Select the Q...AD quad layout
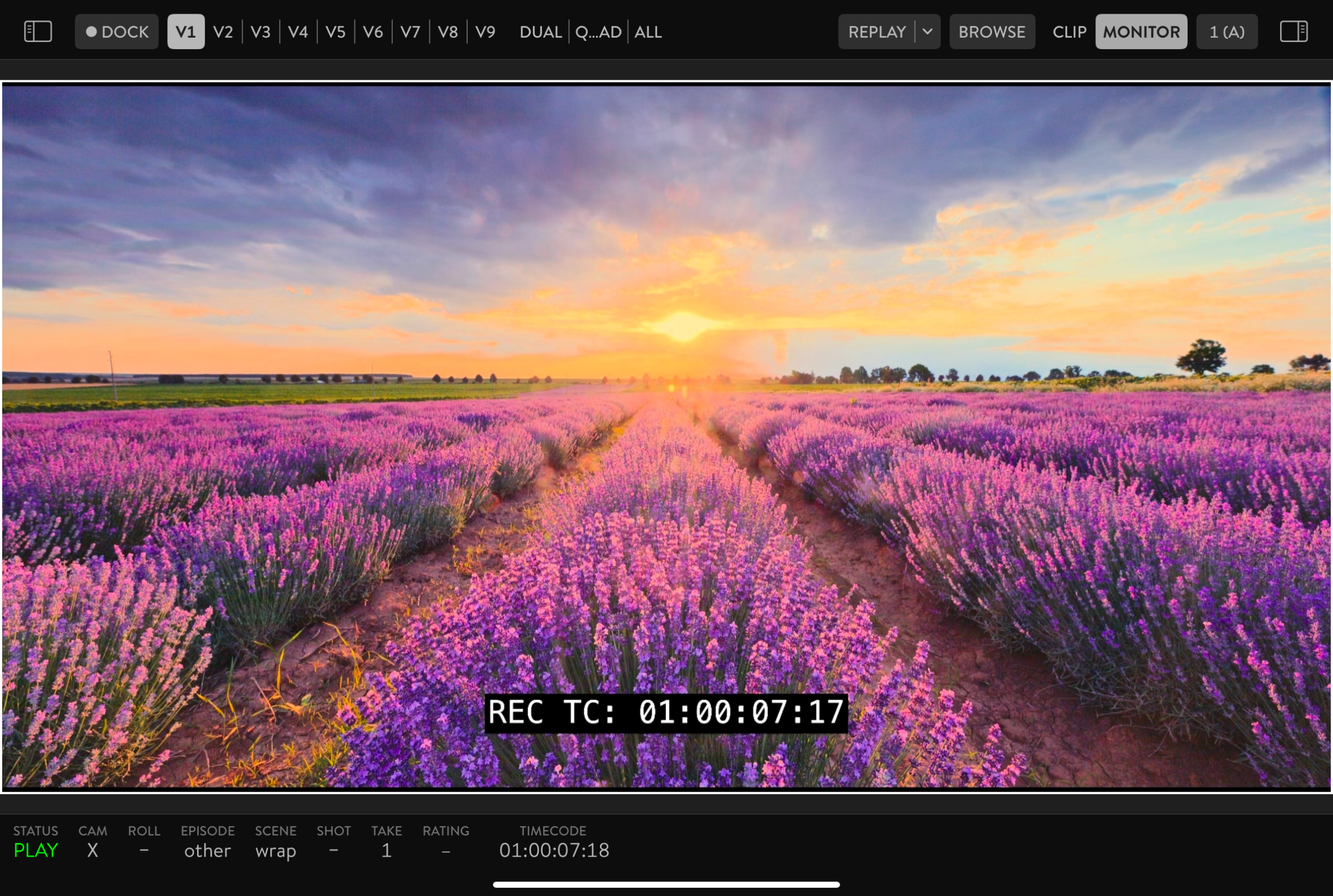The height and width of the screenshot is (896, 1333). tap(598, 32)
